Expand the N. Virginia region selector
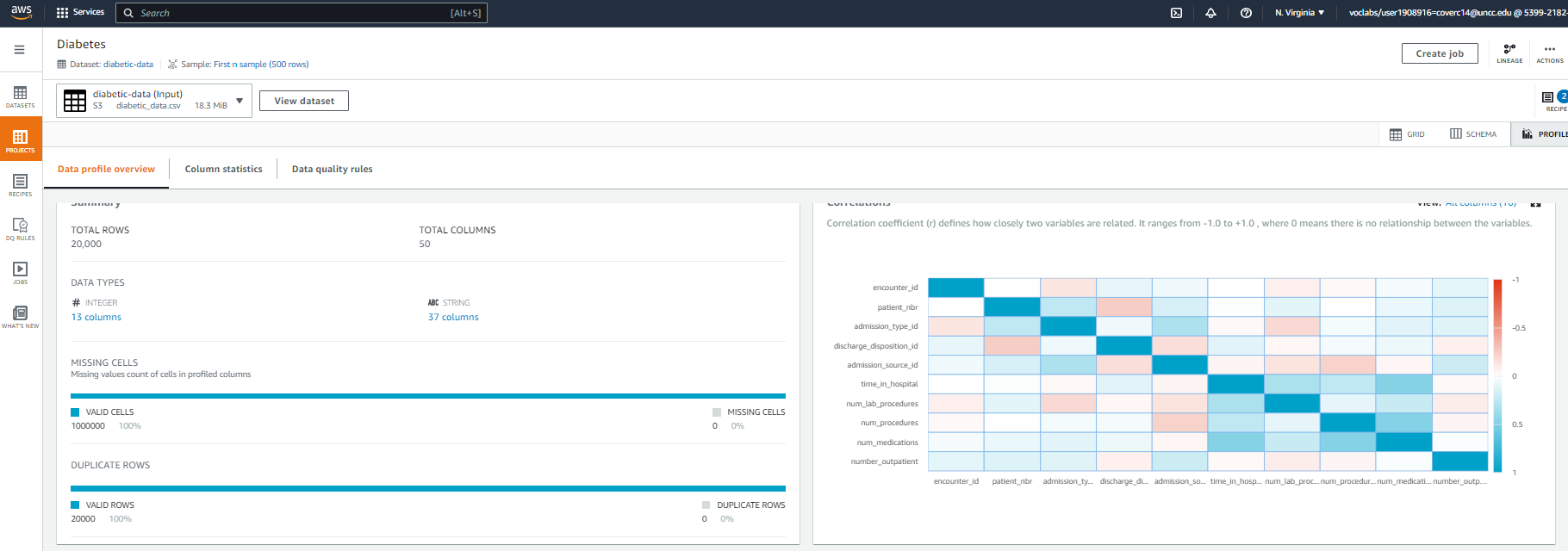The image size is (1568, 551). coord(1299,13)
